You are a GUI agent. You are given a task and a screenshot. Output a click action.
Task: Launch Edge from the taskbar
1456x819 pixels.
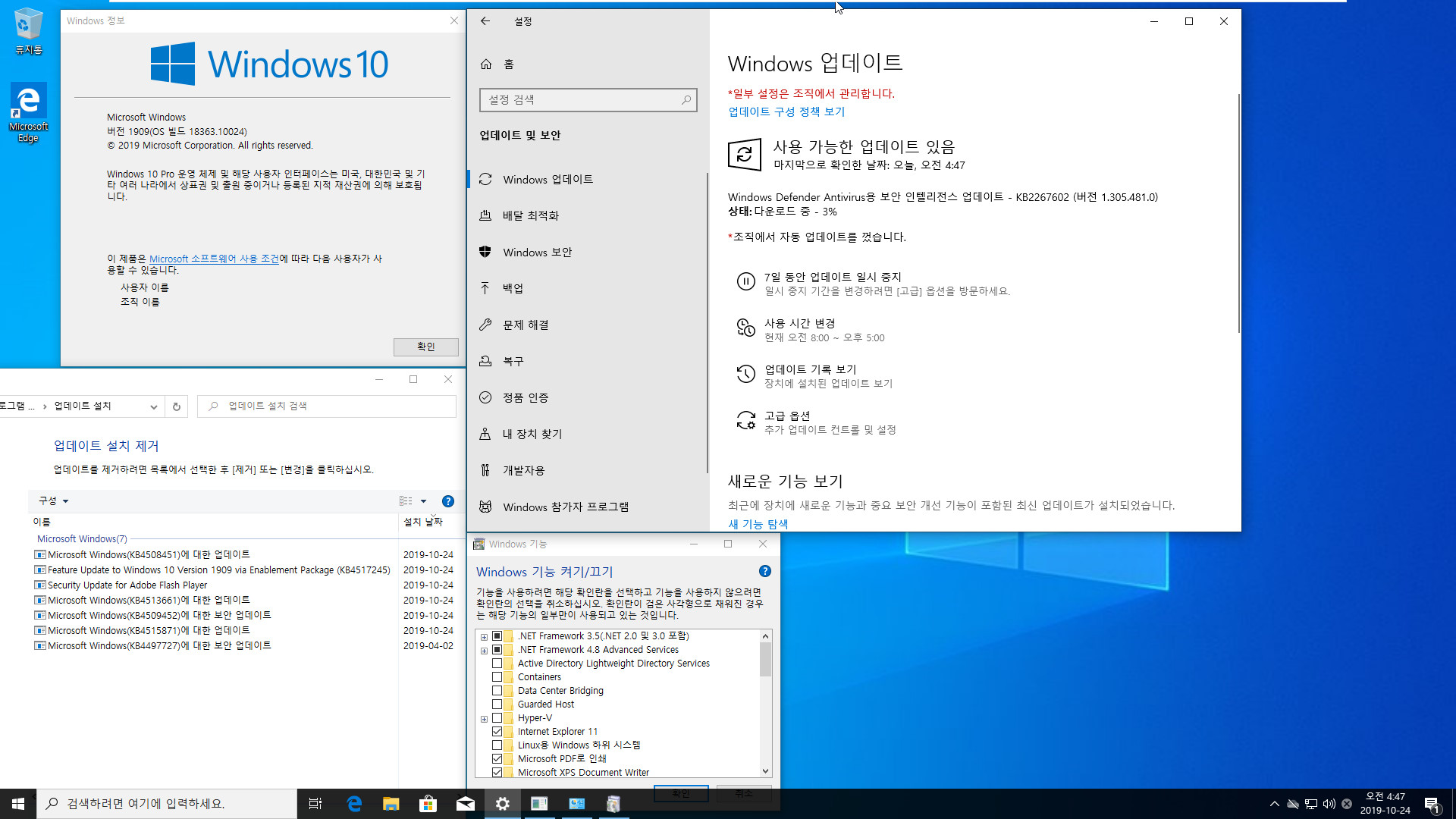(x=353, y=804)
